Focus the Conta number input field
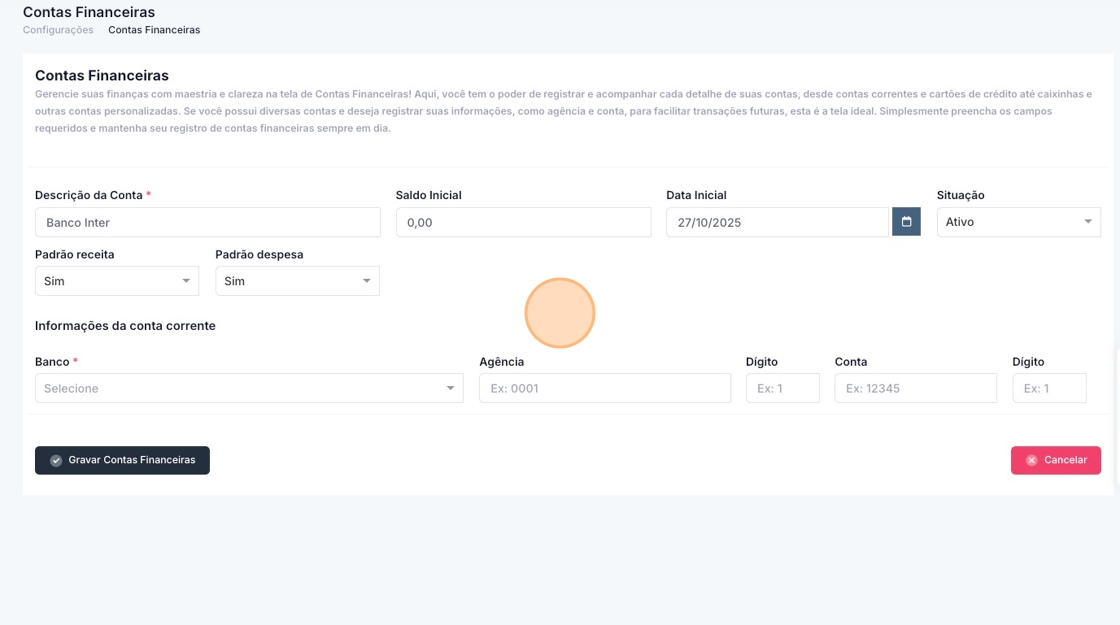Image resolution: width=1120 pixels, height=625 pixels. click(915, 388)
